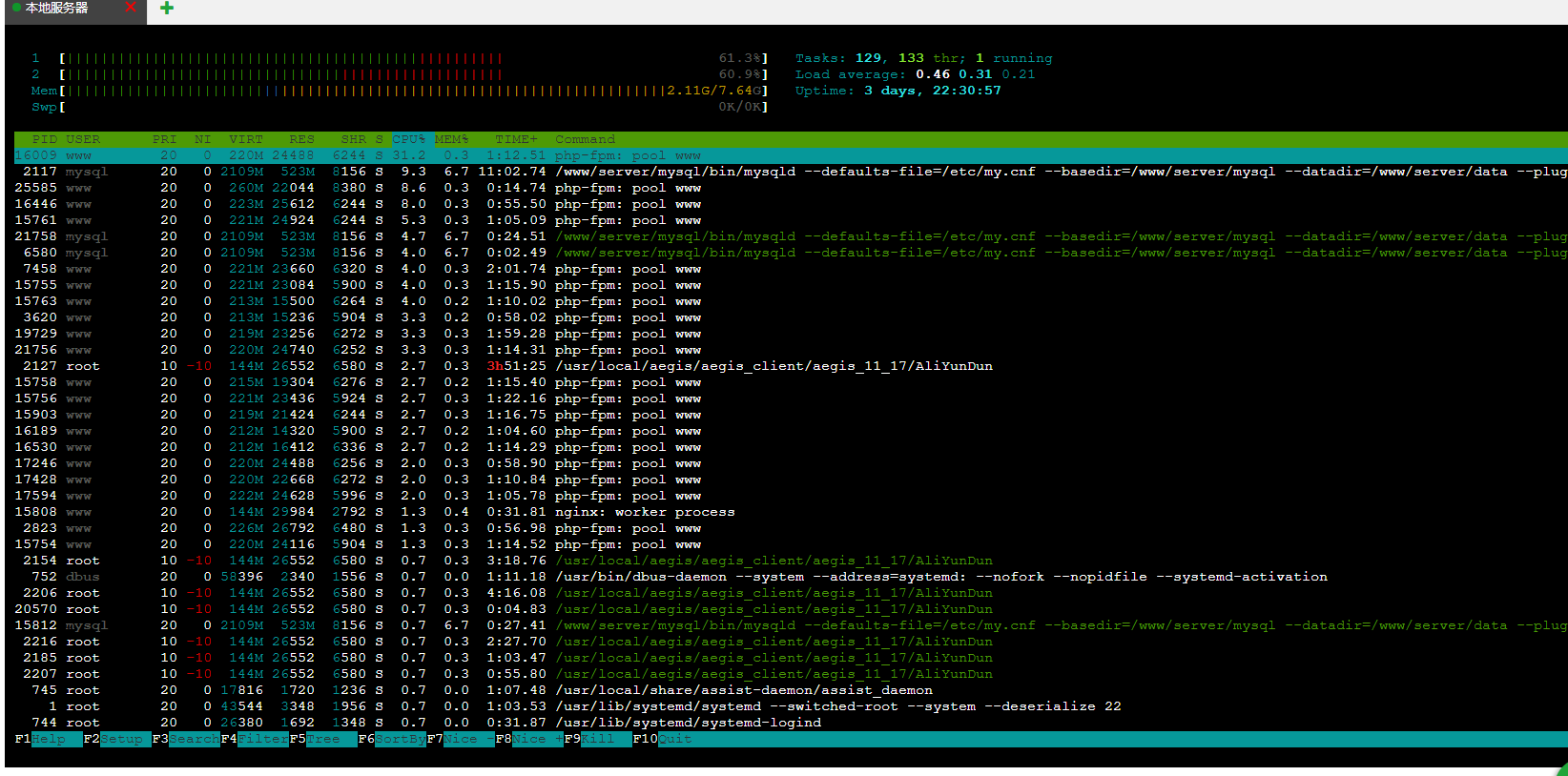Select php-fpm process row PID 7458

(791, 269)
